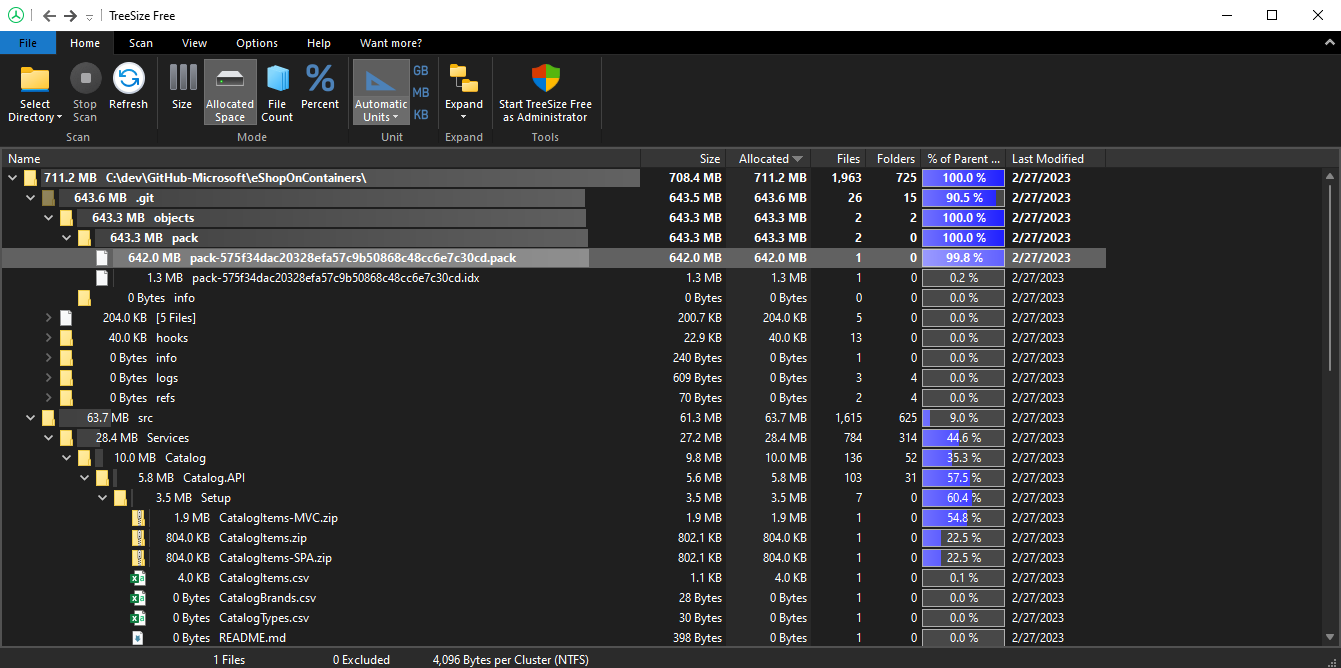
Task: Sort by the Name column header
Action: (x=321, y=158)
